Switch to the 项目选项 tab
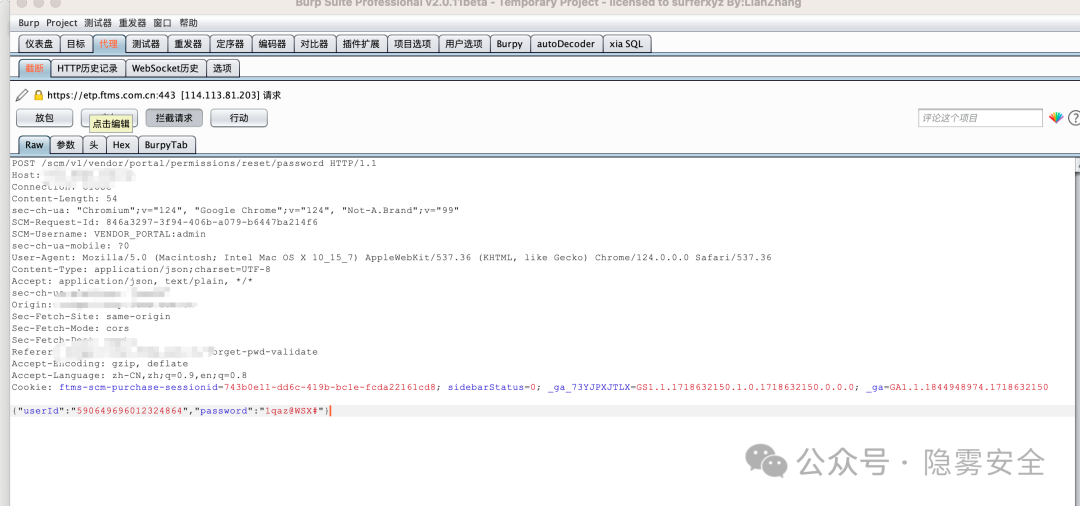 coord(413,44)
